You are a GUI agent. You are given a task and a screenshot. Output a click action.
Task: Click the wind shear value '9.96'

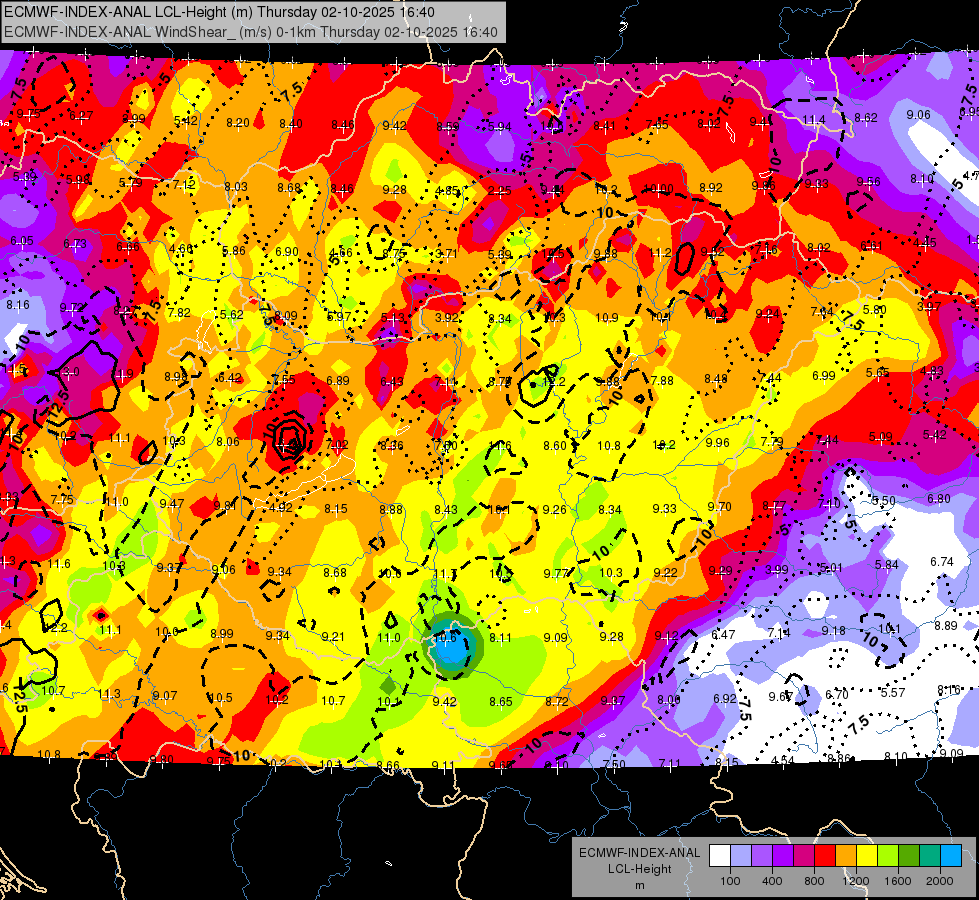[717, 442]
